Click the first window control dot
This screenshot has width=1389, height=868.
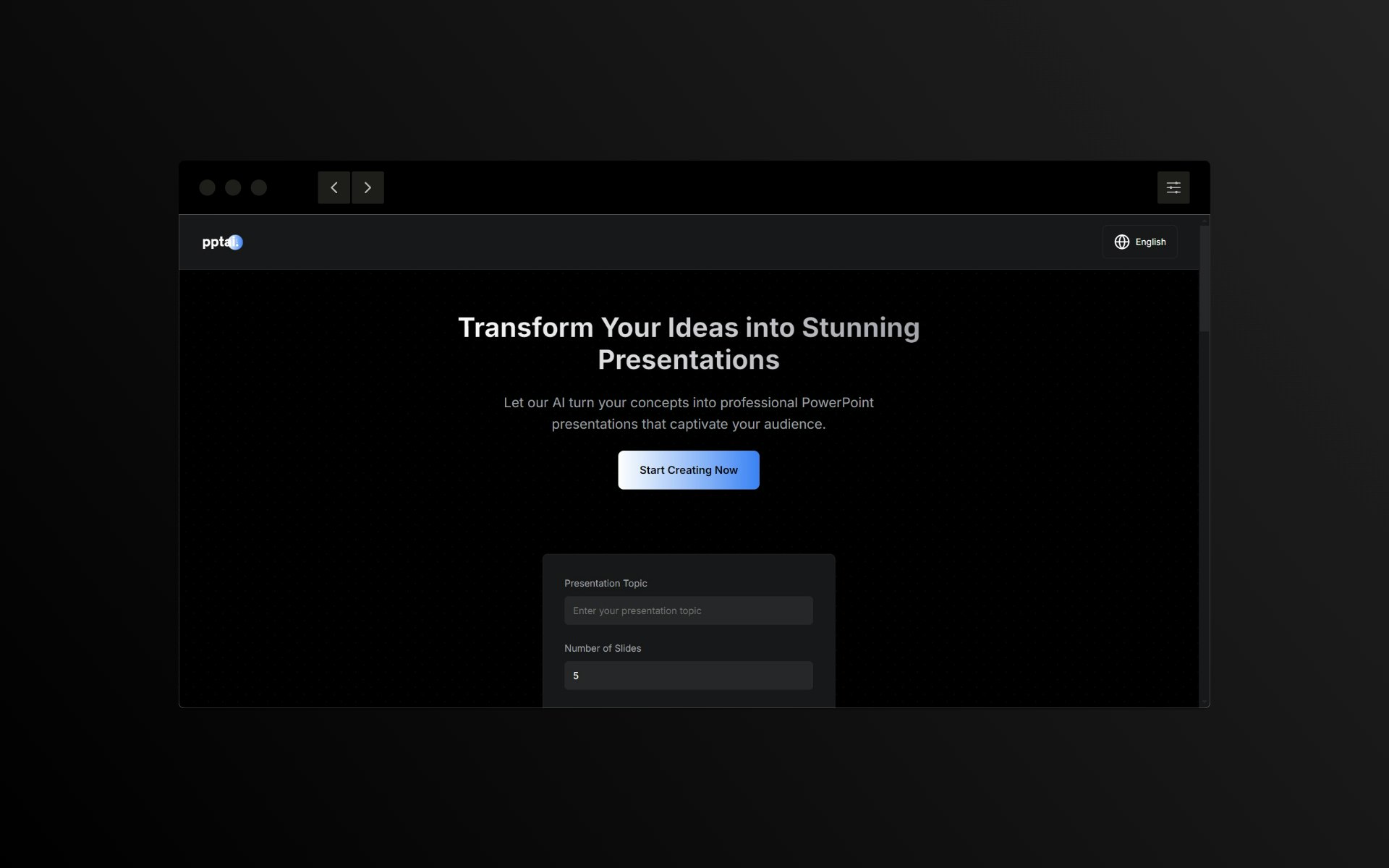pyautogui.click(x=207, y=187)
